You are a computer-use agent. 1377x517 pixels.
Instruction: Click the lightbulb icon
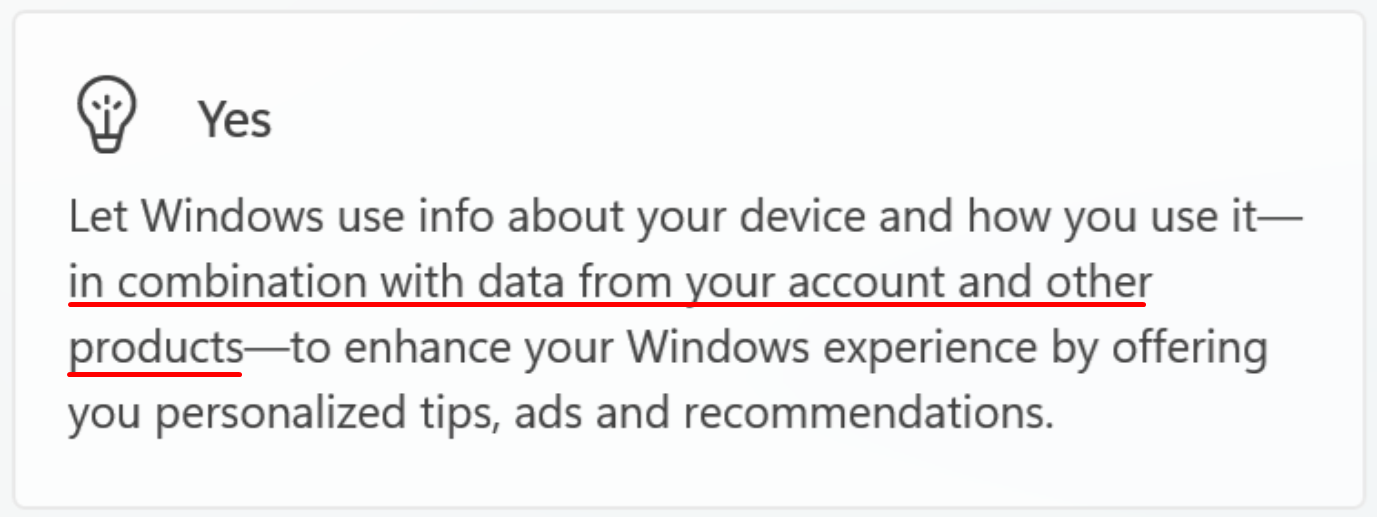[107, 114]
